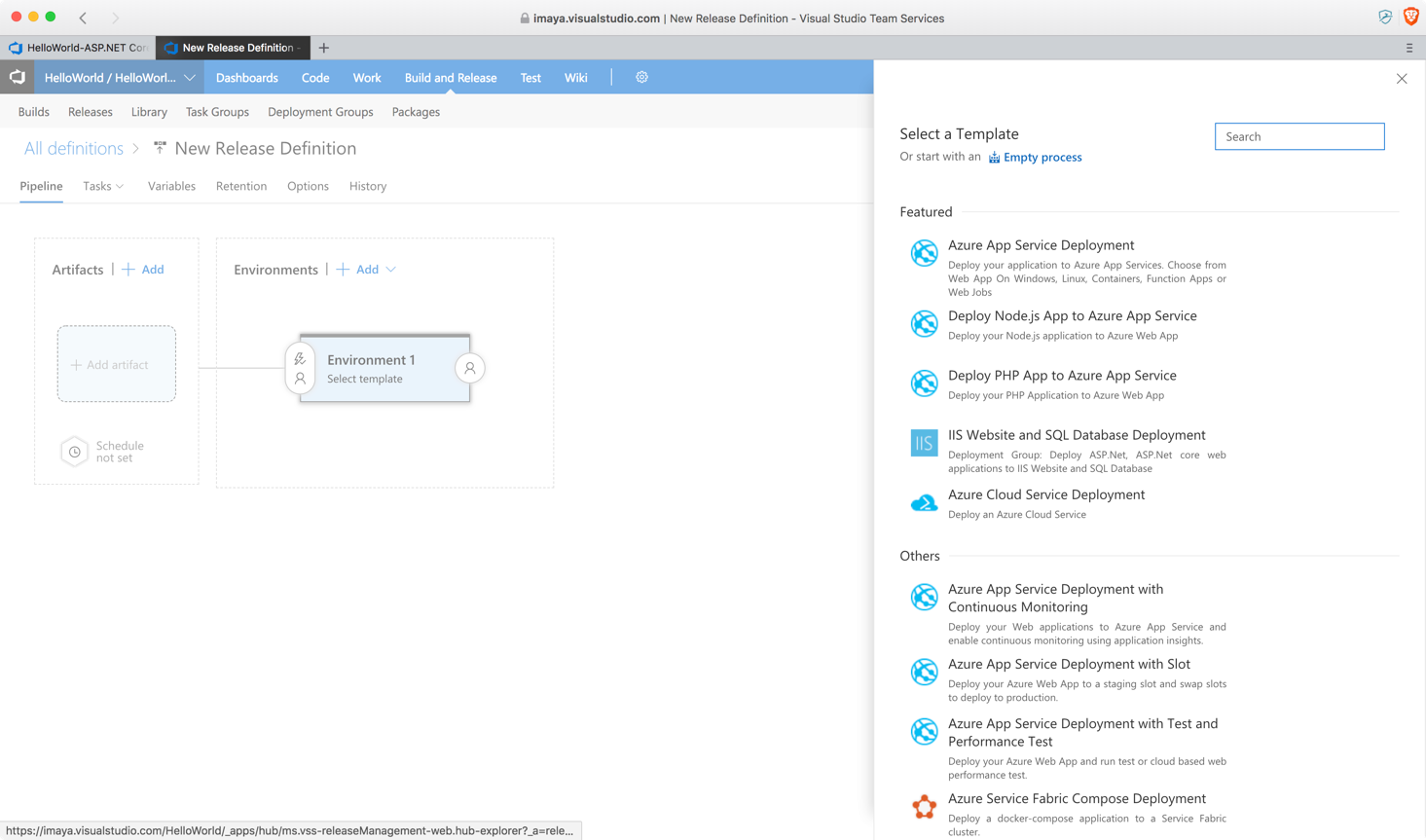The image size is (1426, 840).
Task: Open the Brave shields icon
Action: [x=1410, y=17]
